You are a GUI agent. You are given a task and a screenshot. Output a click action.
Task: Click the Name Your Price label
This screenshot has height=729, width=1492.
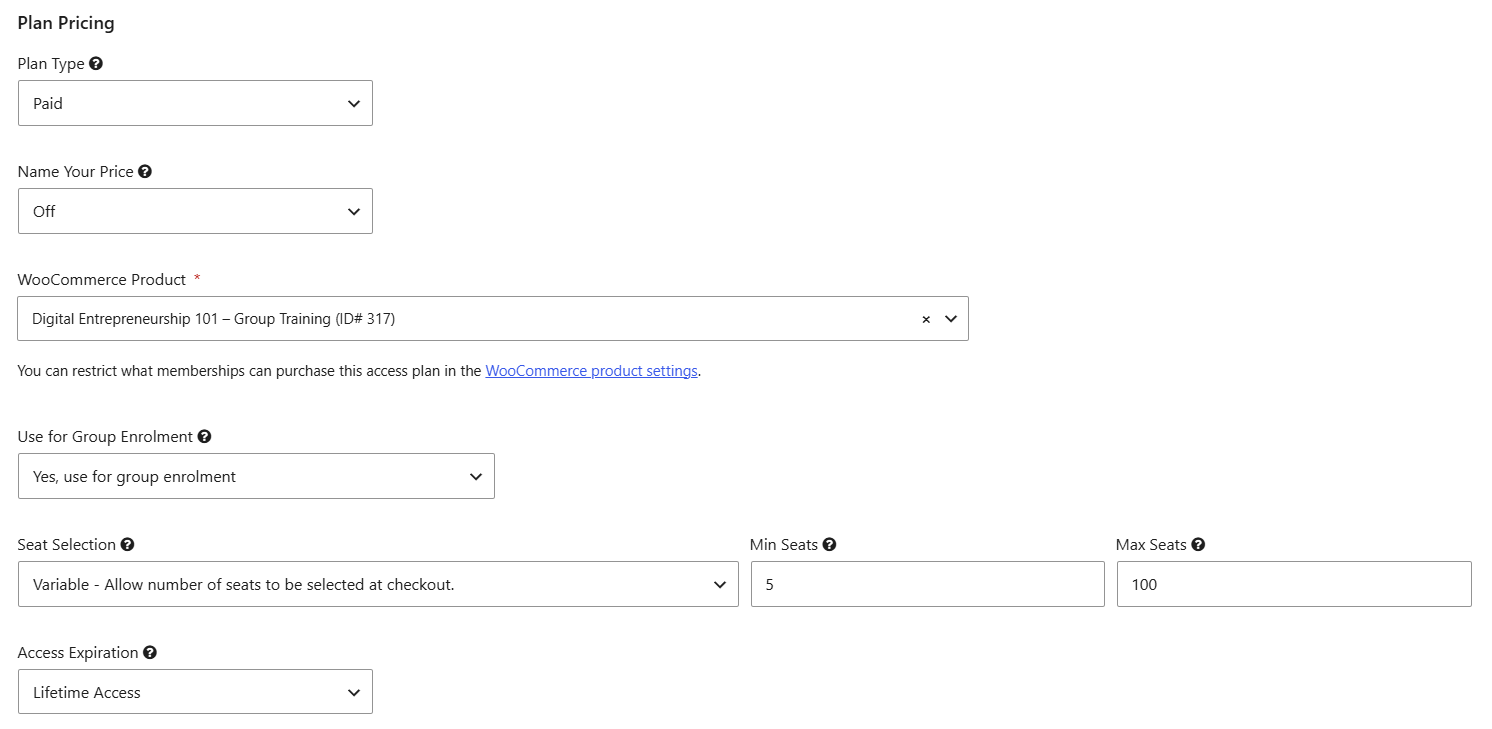[x=76, y=172]
